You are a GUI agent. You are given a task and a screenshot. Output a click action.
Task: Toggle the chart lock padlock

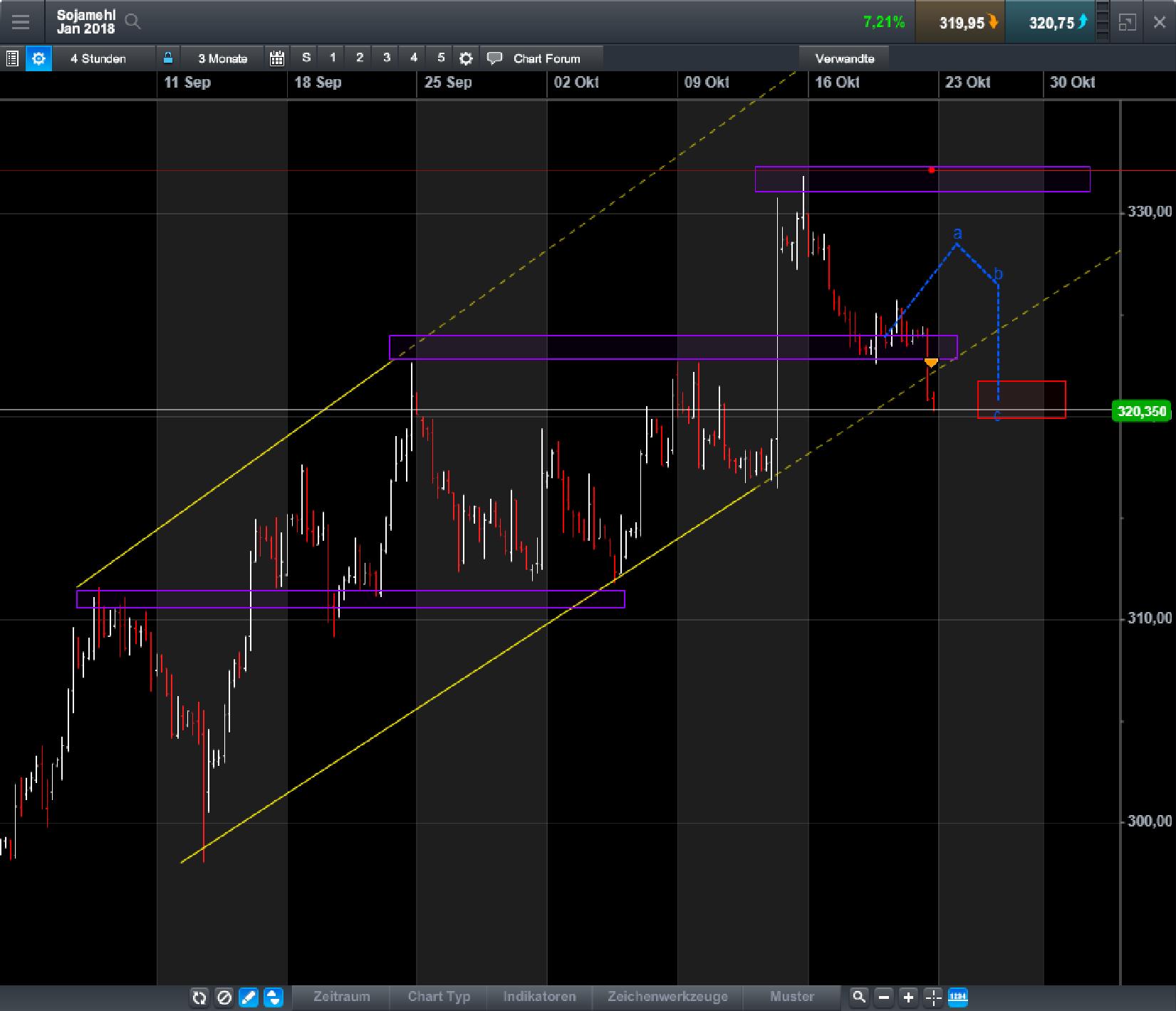tap(168, 58)
